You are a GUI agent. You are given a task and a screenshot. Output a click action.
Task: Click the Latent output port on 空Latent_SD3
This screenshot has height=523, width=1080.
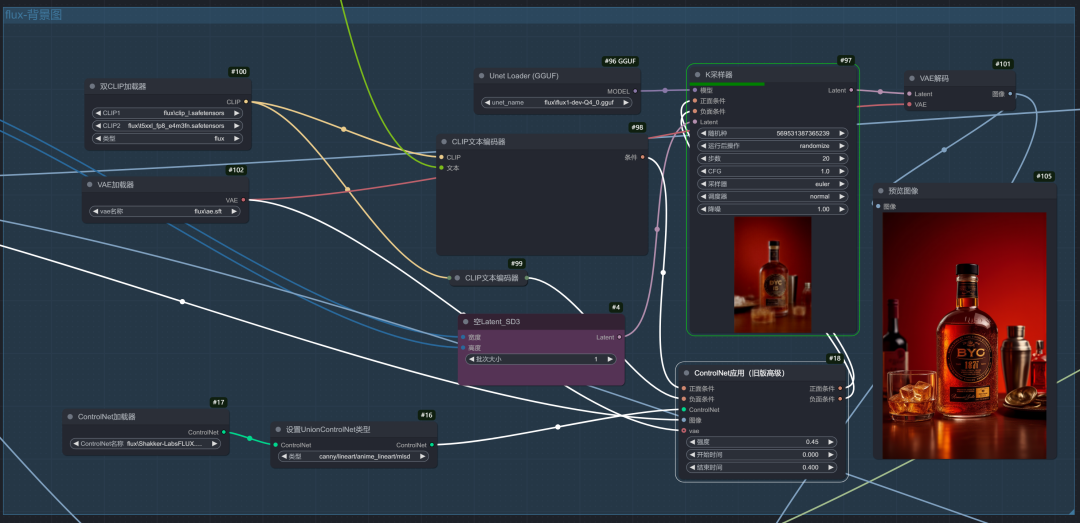619,337
